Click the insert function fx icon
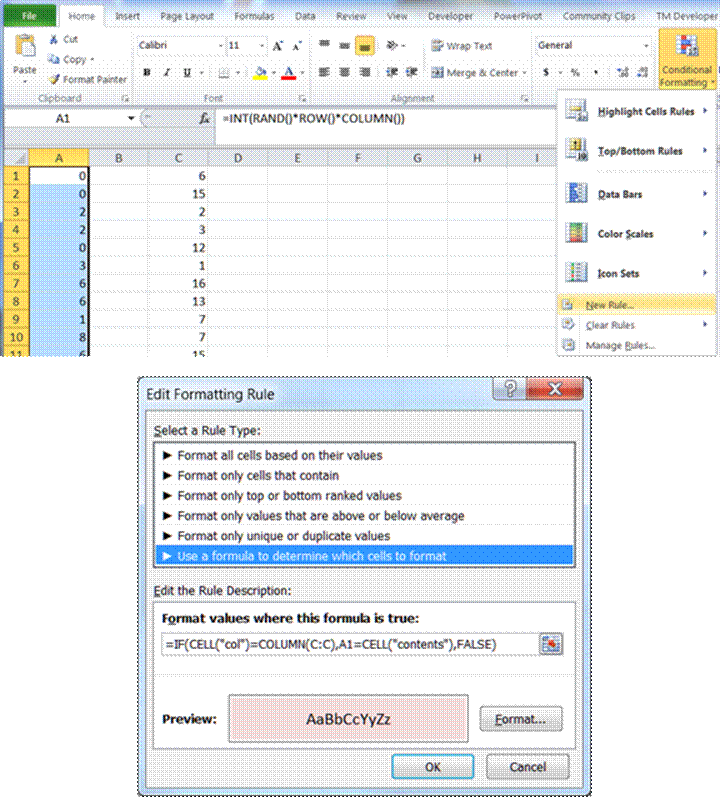The width and height of the screenshot is (720, 800). click(205, 119)
